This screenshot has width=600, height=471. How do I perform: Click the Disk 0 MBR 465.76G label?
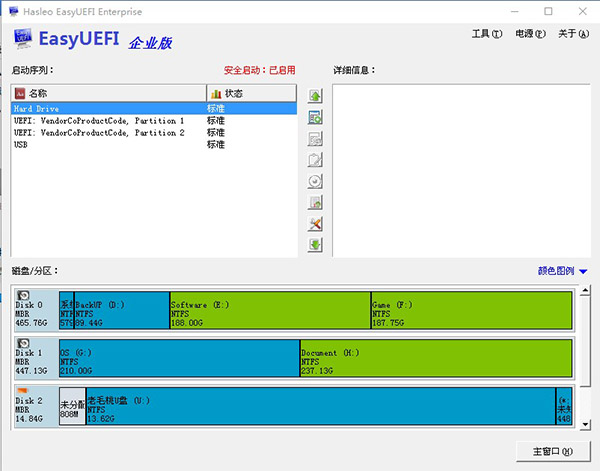[x=31, y=314]
